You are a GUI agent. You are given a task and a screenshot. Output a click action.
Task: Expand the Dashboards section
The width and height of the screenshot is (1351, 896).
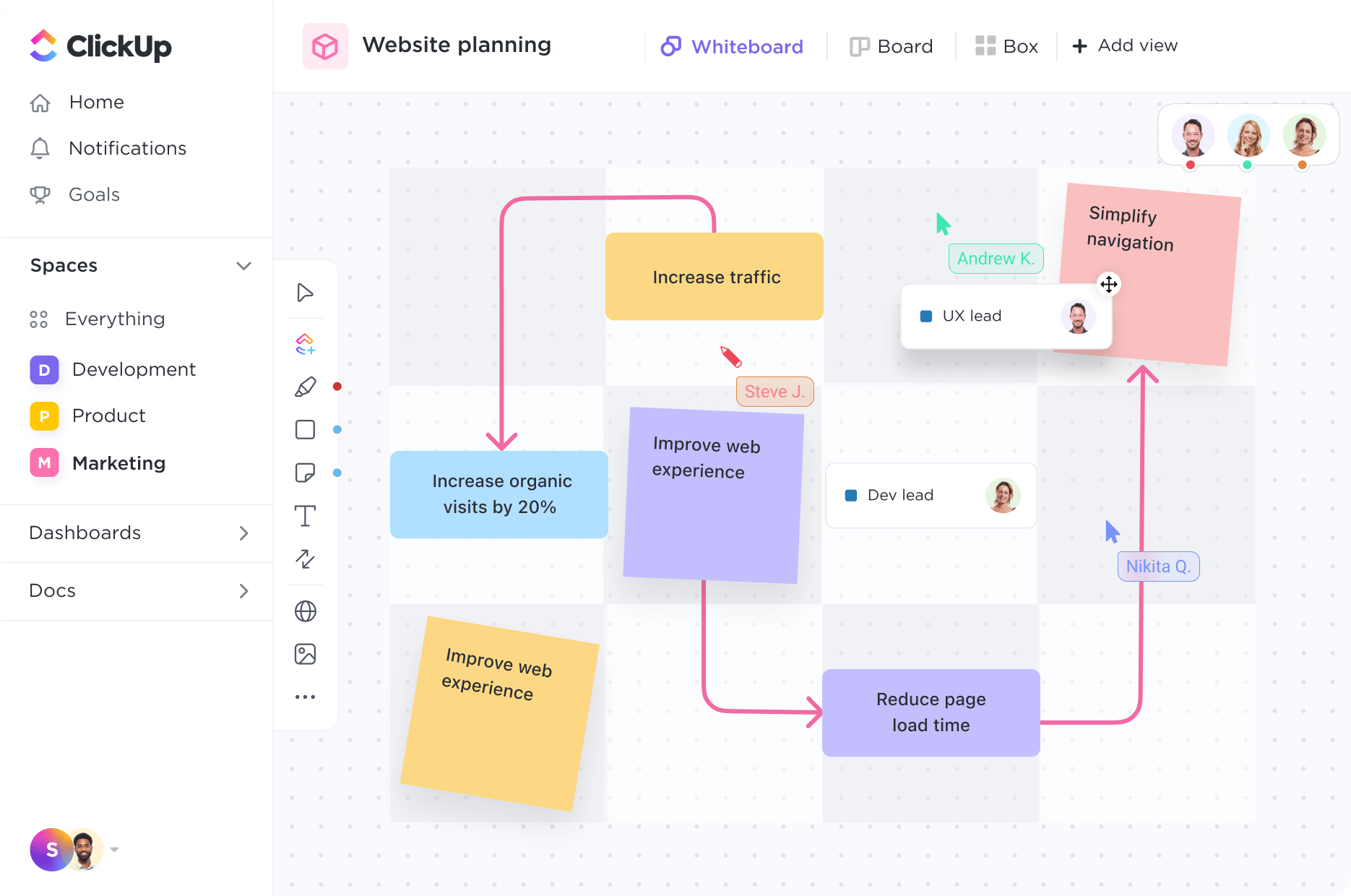point(244,533)
